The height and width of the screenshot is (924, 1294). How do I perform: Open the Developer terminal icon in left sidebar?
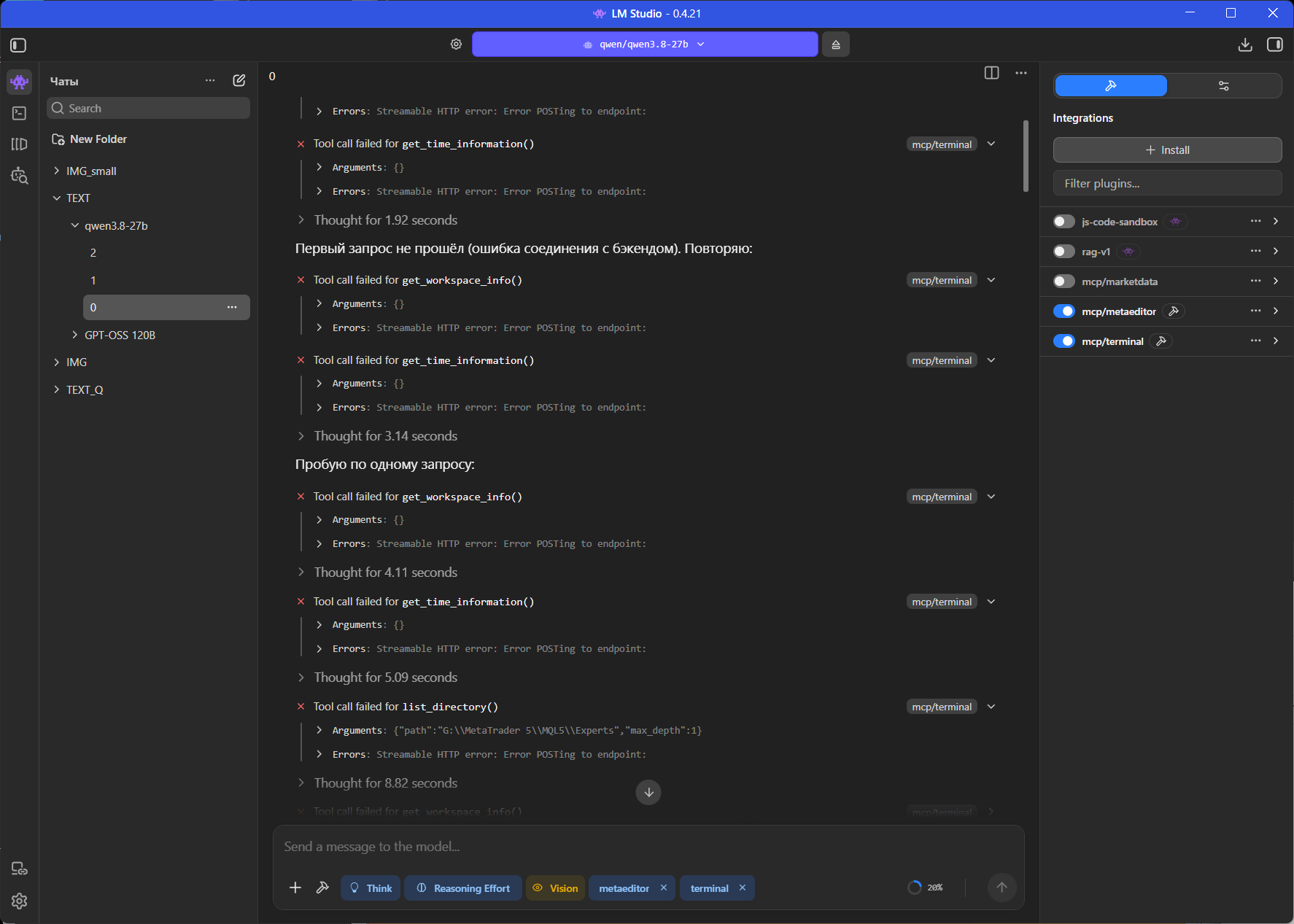tap(20, 113)
